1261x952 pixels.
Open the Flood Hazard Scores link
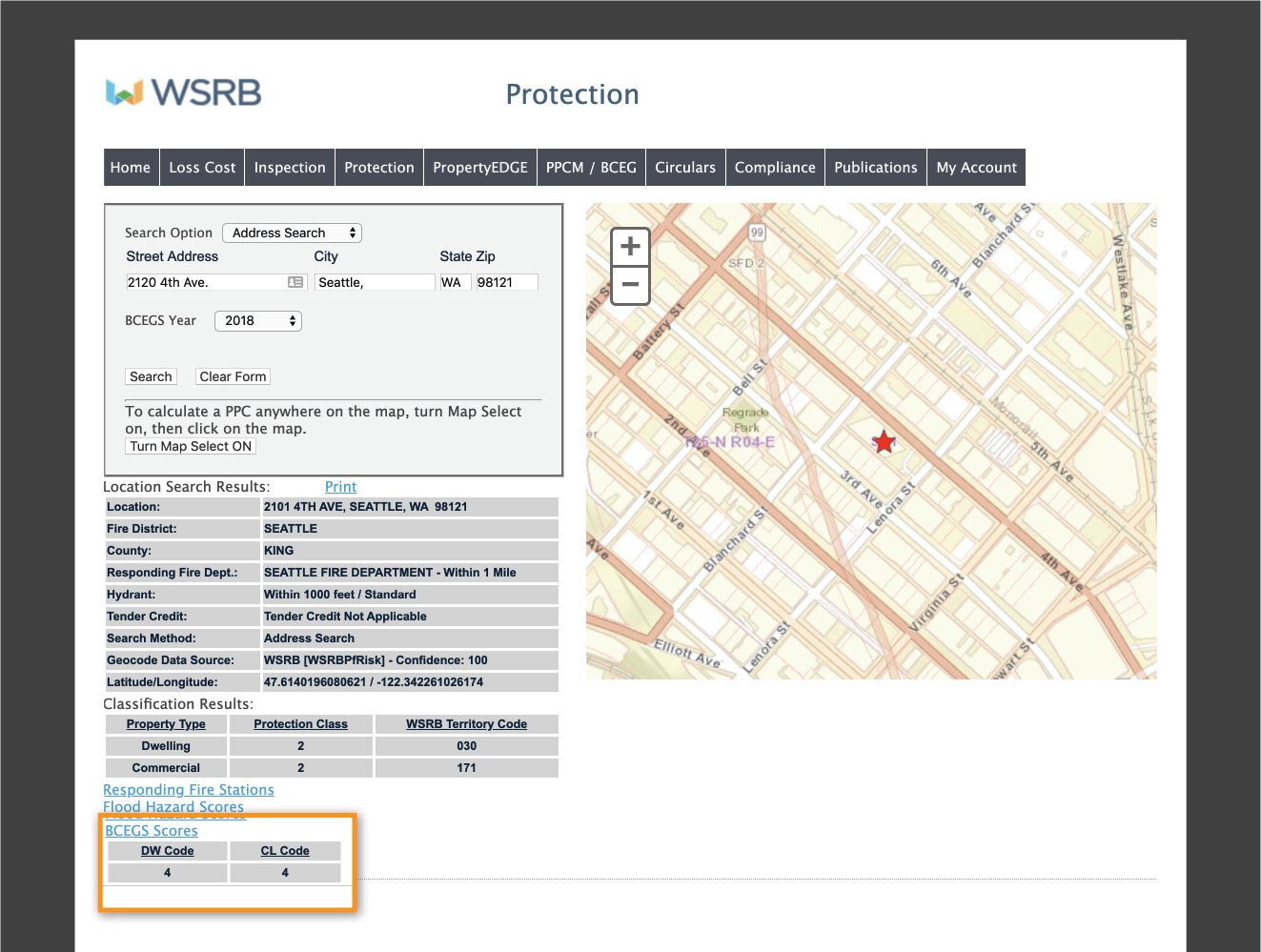pos(173,806)
